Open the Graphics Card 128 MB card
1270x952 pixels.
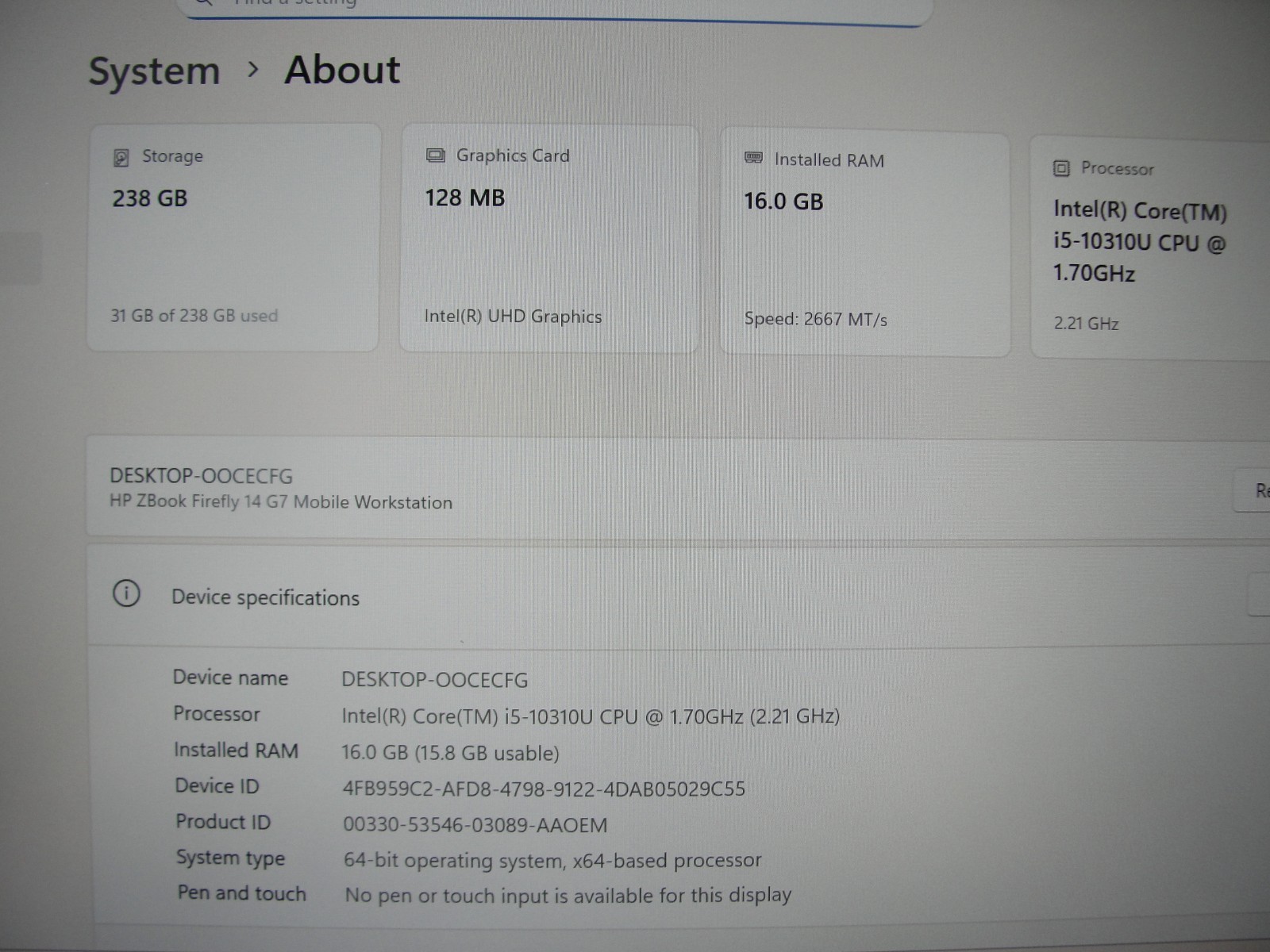(549, 239)
